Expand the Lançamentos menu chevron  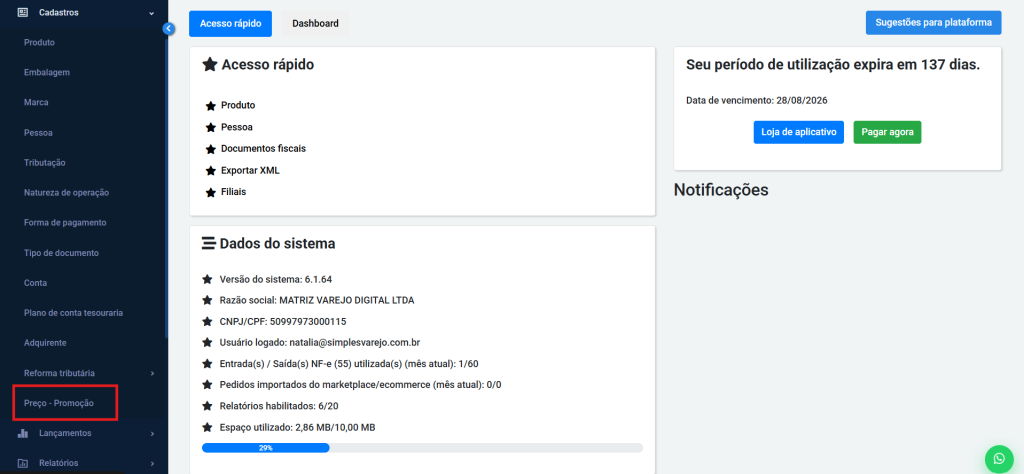tap(151, 433)
